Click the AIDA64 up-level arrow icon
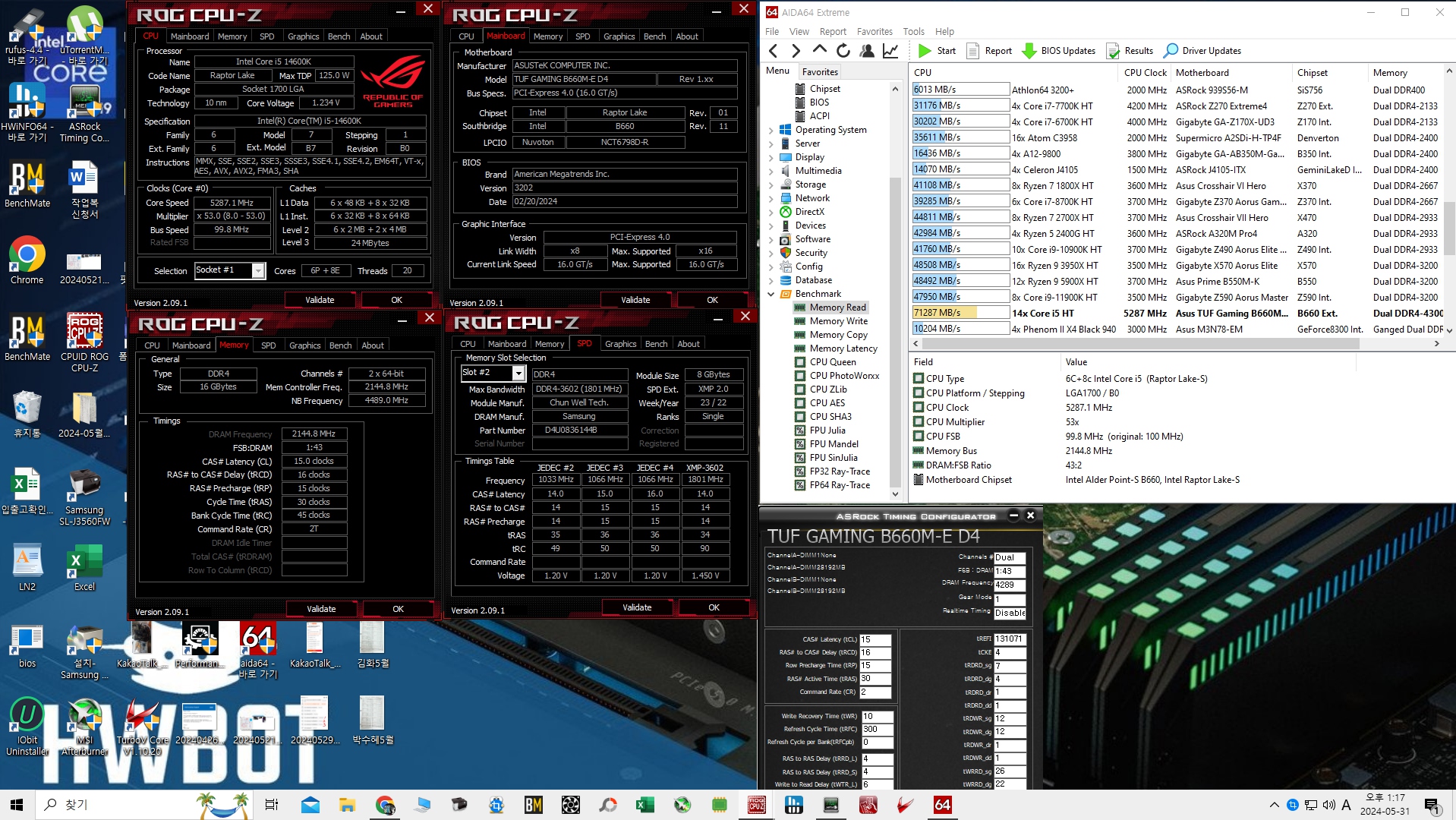1456x820 pixels. coord(819,50)
